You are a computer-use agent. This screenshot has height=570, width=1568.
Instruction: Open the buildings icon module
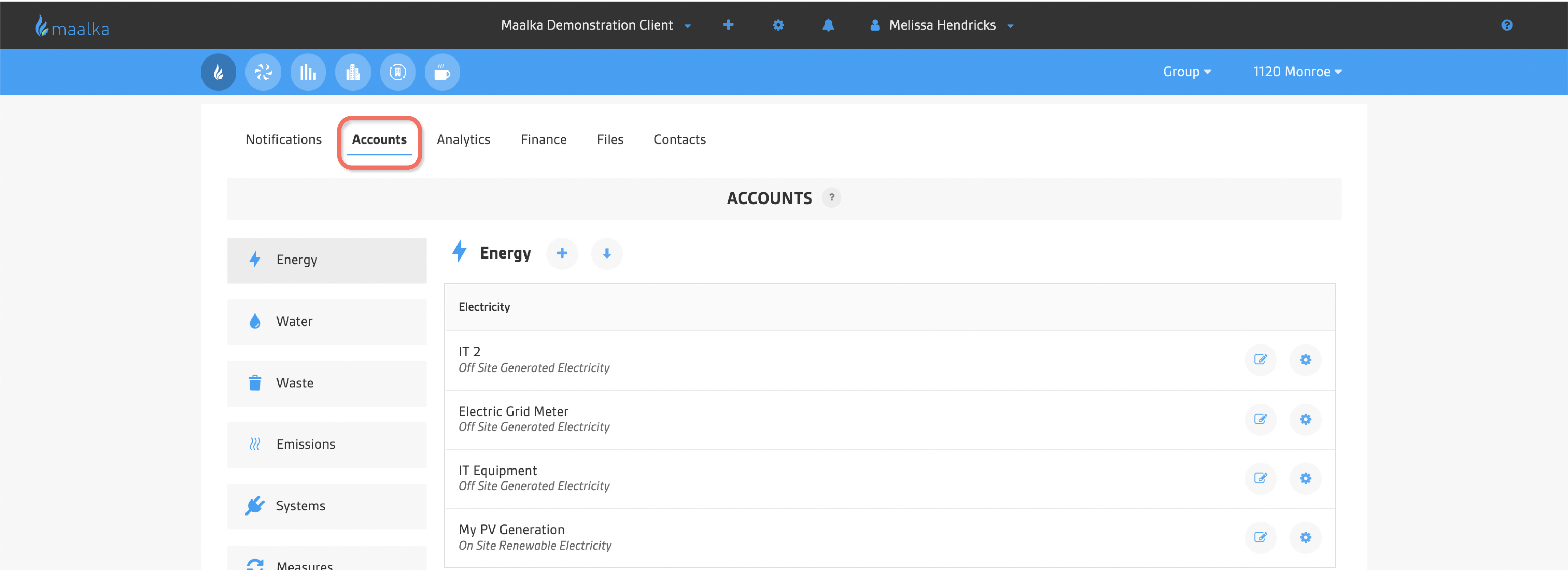(353, 72)
